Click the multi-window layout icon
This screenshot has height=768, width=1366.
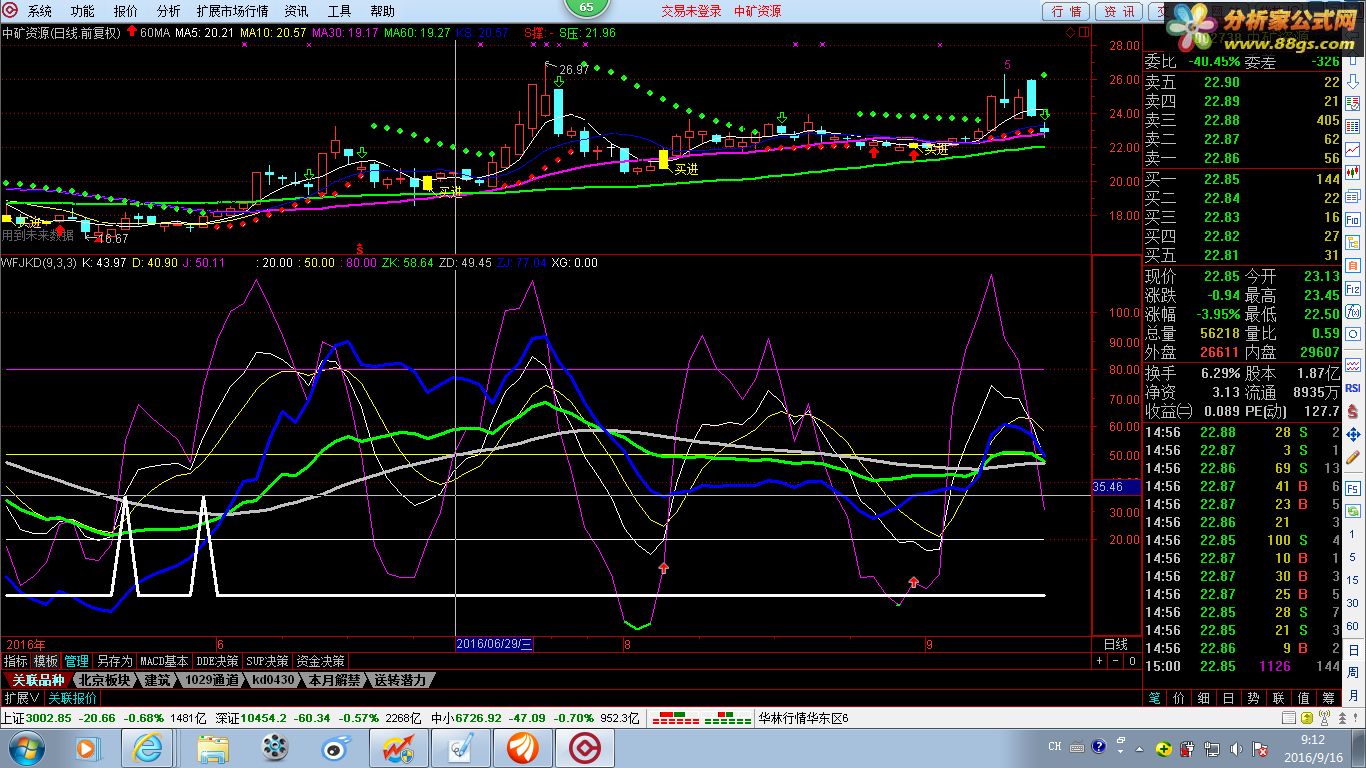point(1353,195)
